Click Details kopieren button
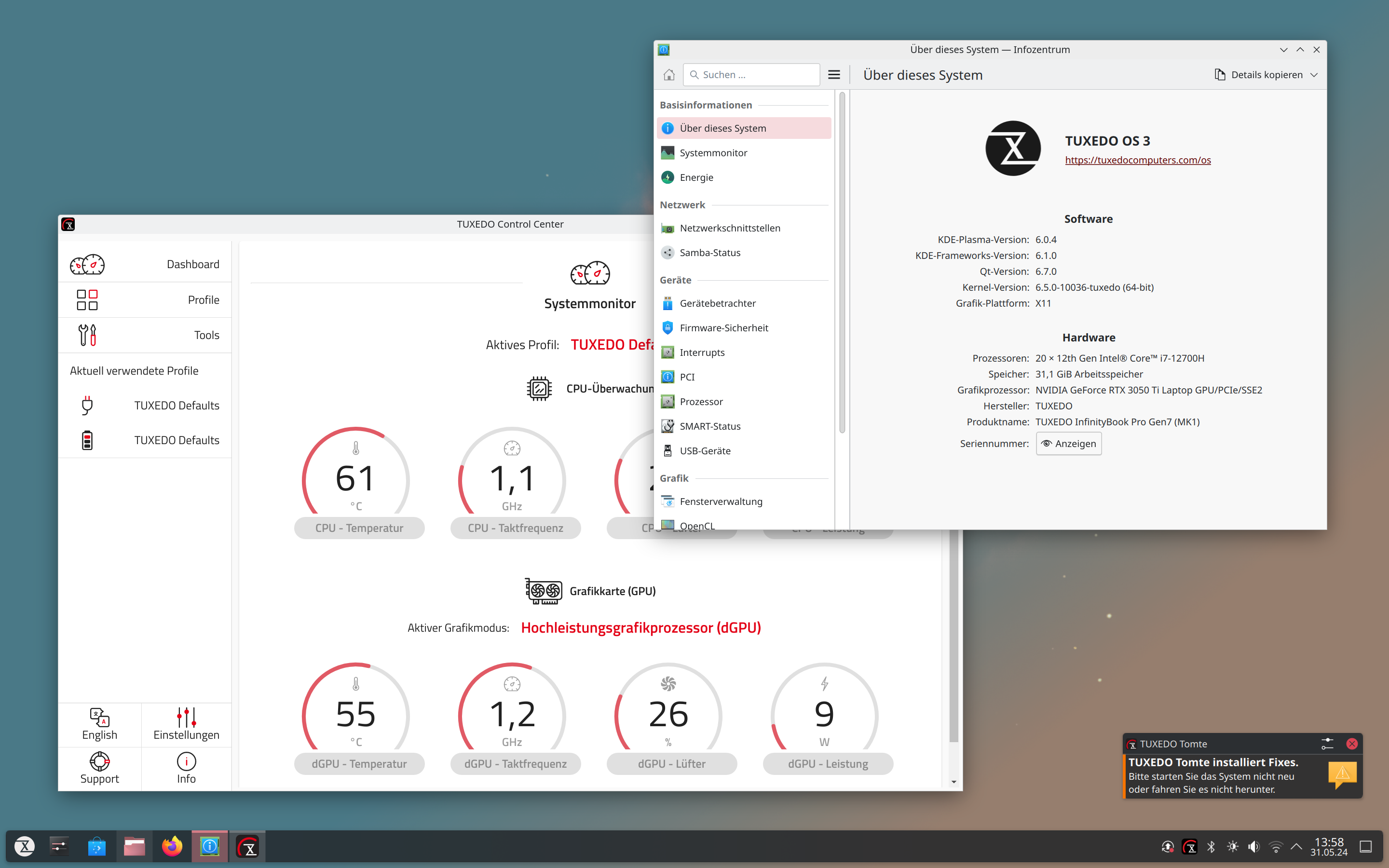The width and height of the screenshot is (1389, 868). pyautogui.click(x=1258, y=75)
